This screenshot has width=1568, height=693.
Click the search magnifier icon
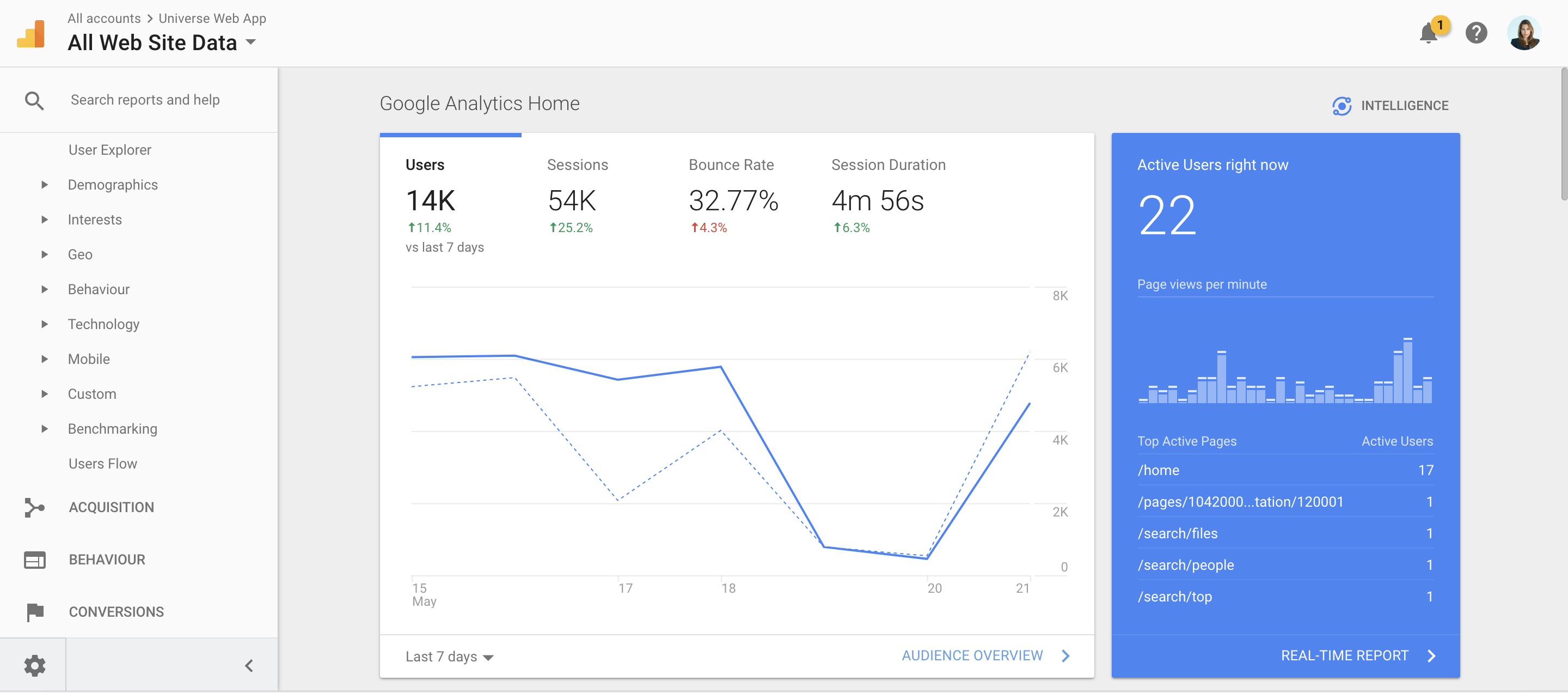coord(34,100)
